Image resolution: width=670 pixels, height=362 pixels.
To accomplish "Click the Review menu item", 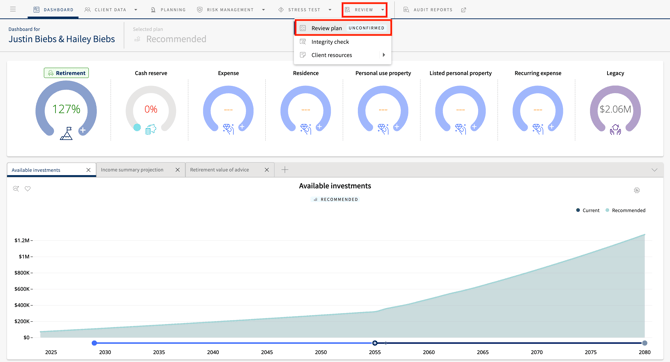I will (359, 9).
